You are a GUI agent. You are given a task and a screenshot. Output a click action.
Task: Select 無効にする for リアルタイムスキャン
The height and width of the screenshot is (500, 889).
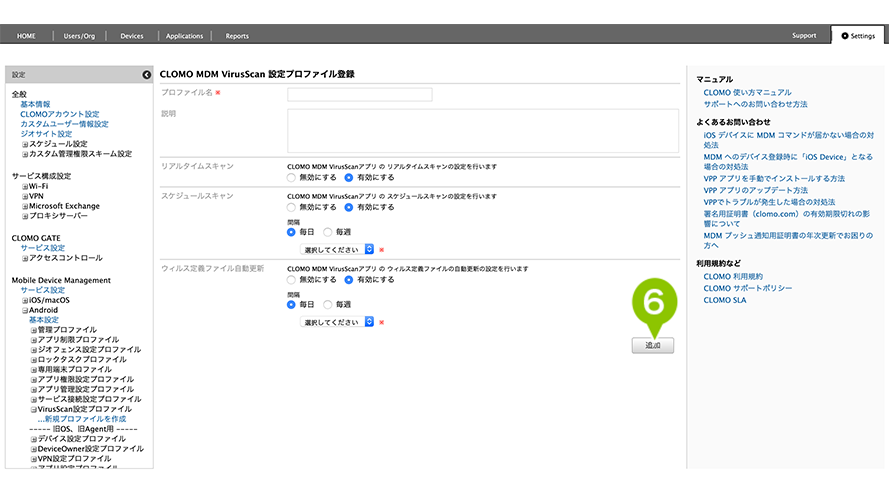point(291,177)
